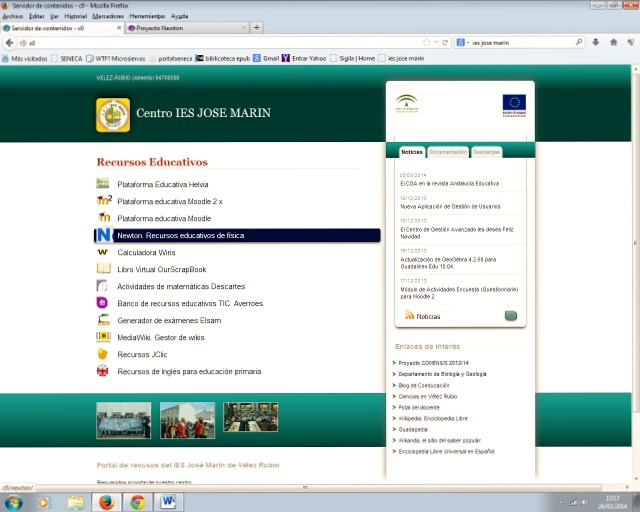This screenshot has width=640, height=512.
Task: Click the Moodle 2.x platform icon
Action: coord(104,200)
